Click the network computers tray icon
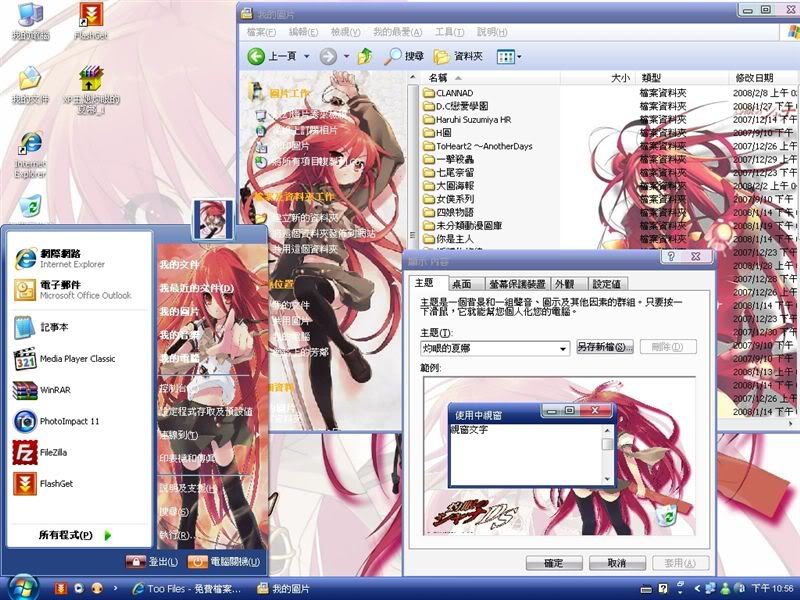Screen dimensions: 800x600 point(710,588)
